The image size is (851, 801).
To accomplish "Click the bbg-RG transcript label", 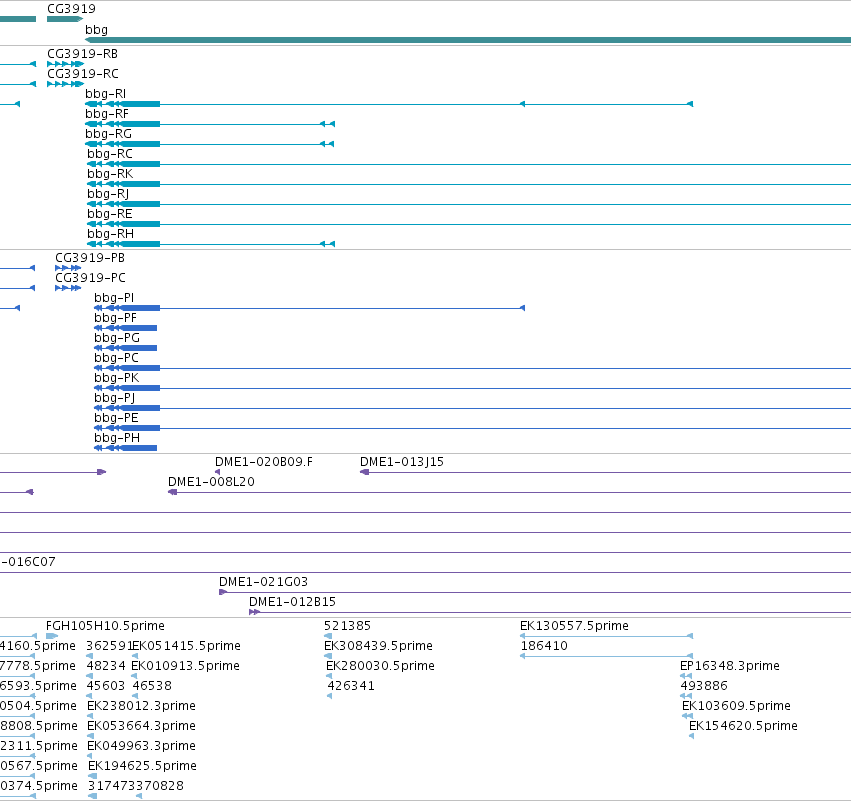I will 108,134.
